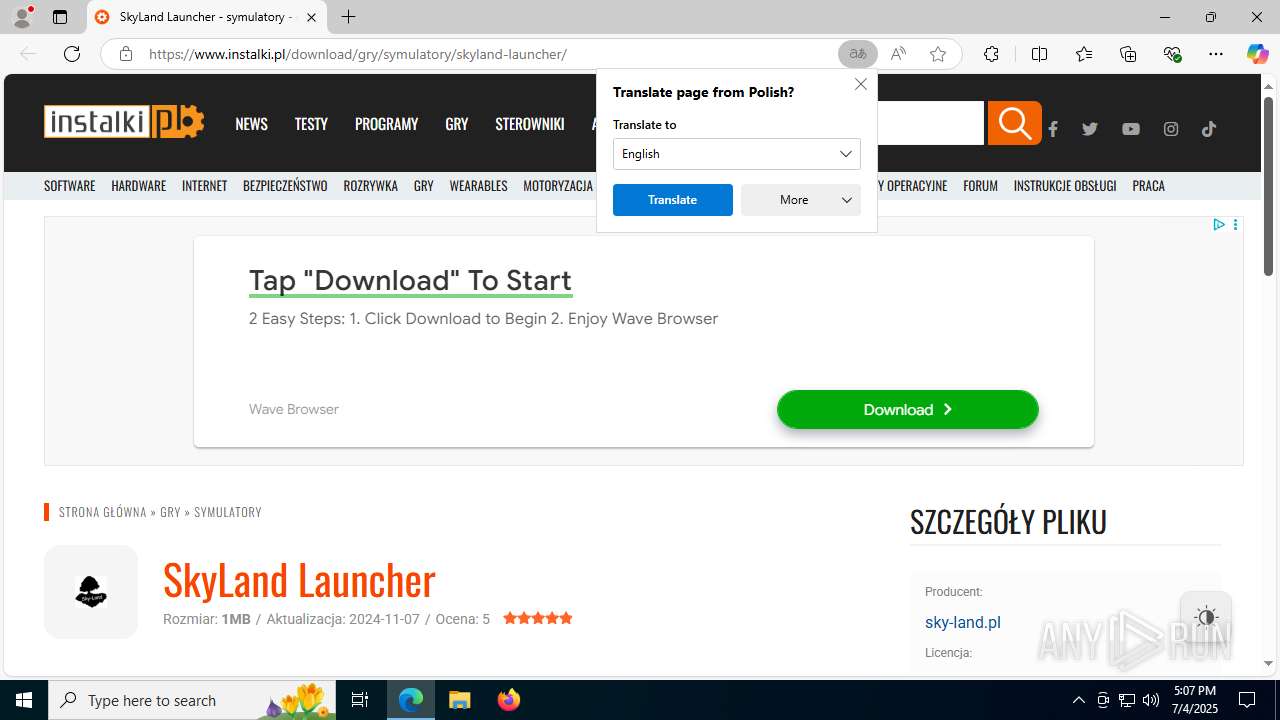The height and width of the screenshot is (720, 1280).
Task: Open Task View on taskbar
Action: [361, 700]
